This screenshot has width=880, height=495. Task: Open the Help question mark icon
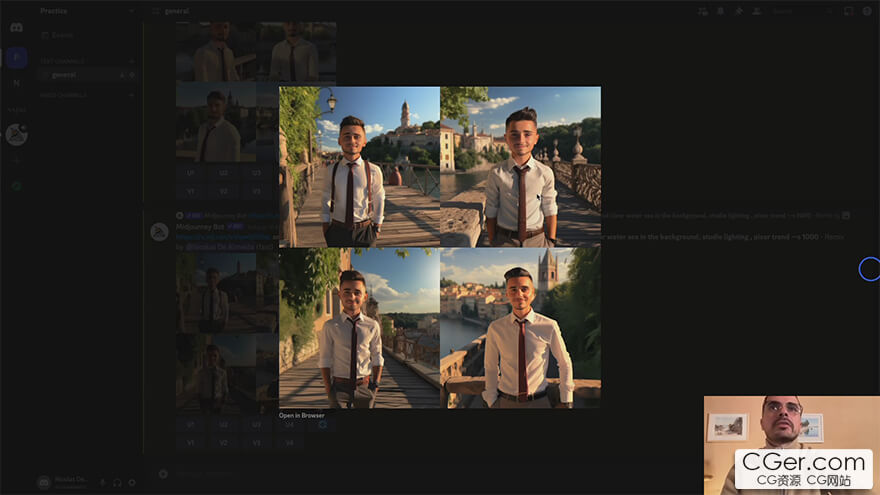click(867, 11)
